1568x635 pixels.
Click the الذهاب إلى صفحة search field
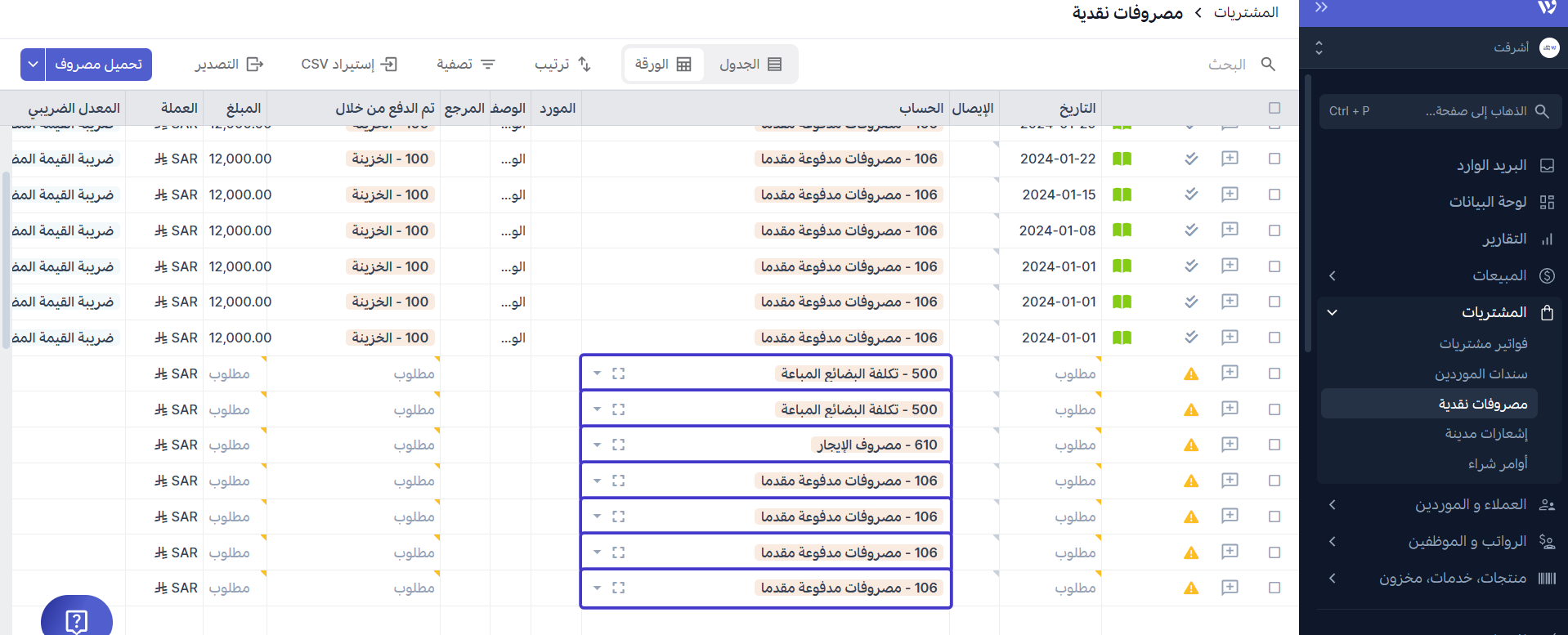pyautogui.click(x=1440, y=111)
